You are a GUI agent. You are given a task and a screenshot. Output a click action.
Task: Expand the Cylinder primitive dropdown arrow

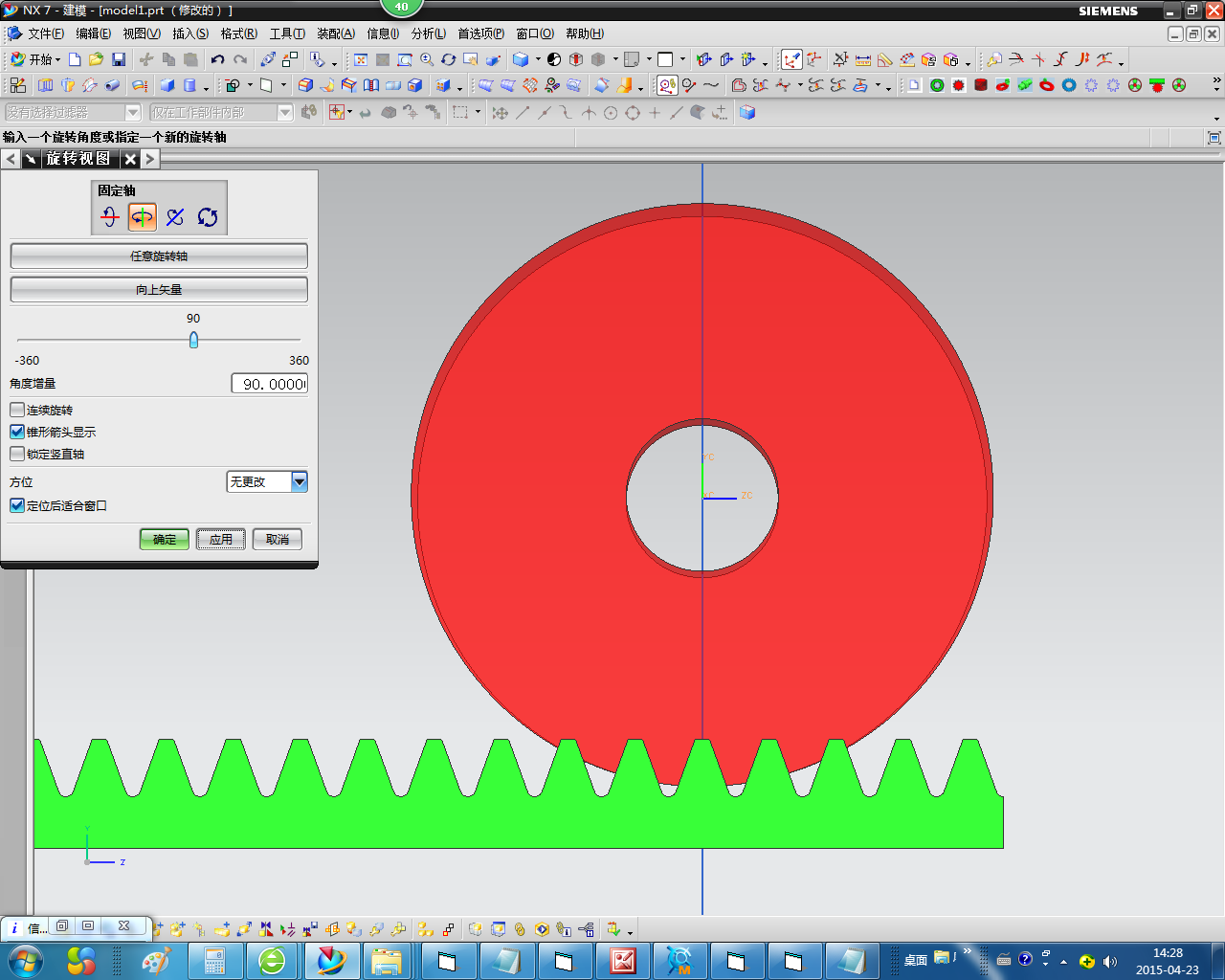[206, 87]
